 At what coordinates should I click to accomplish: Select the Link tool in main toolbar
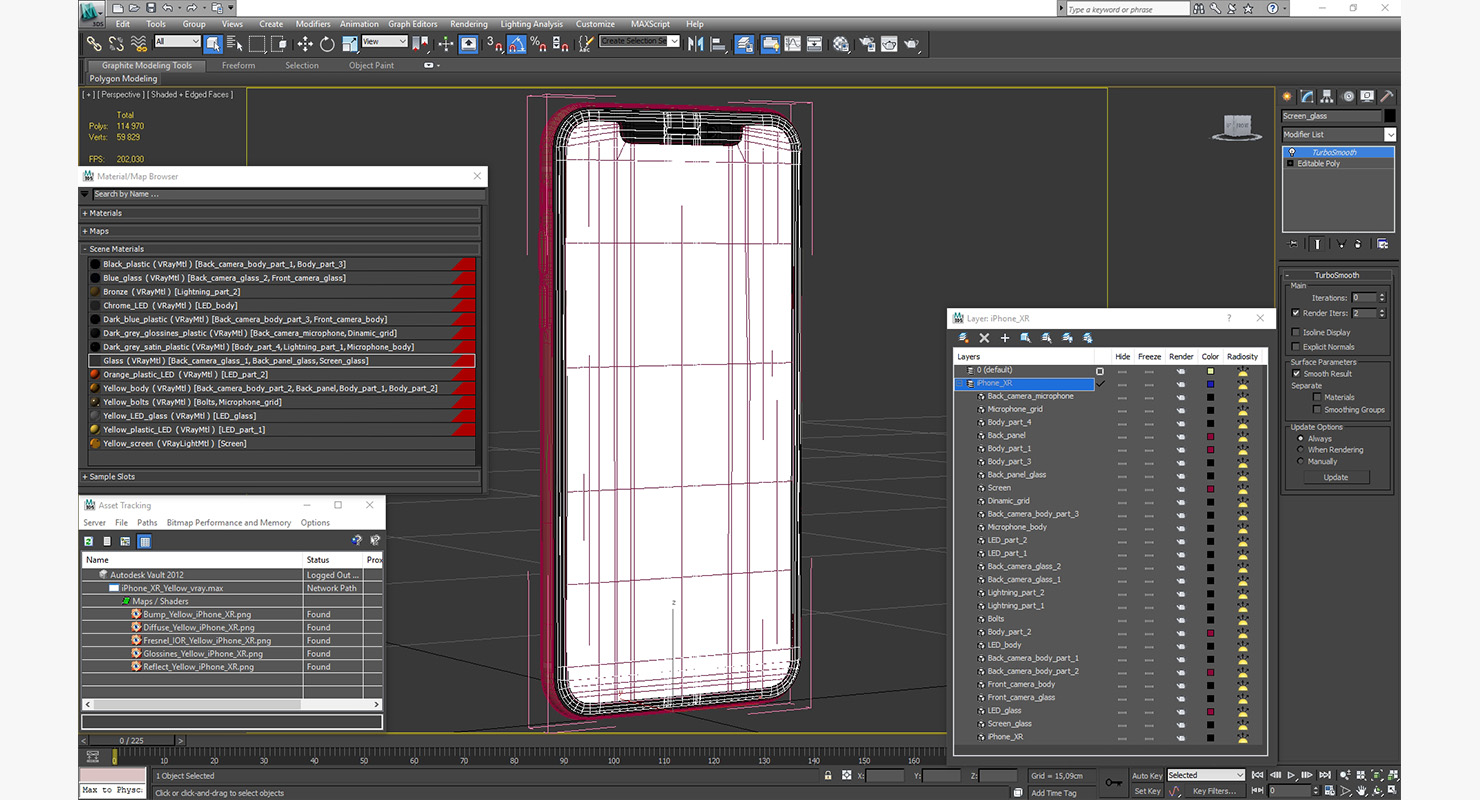(93, 44)
